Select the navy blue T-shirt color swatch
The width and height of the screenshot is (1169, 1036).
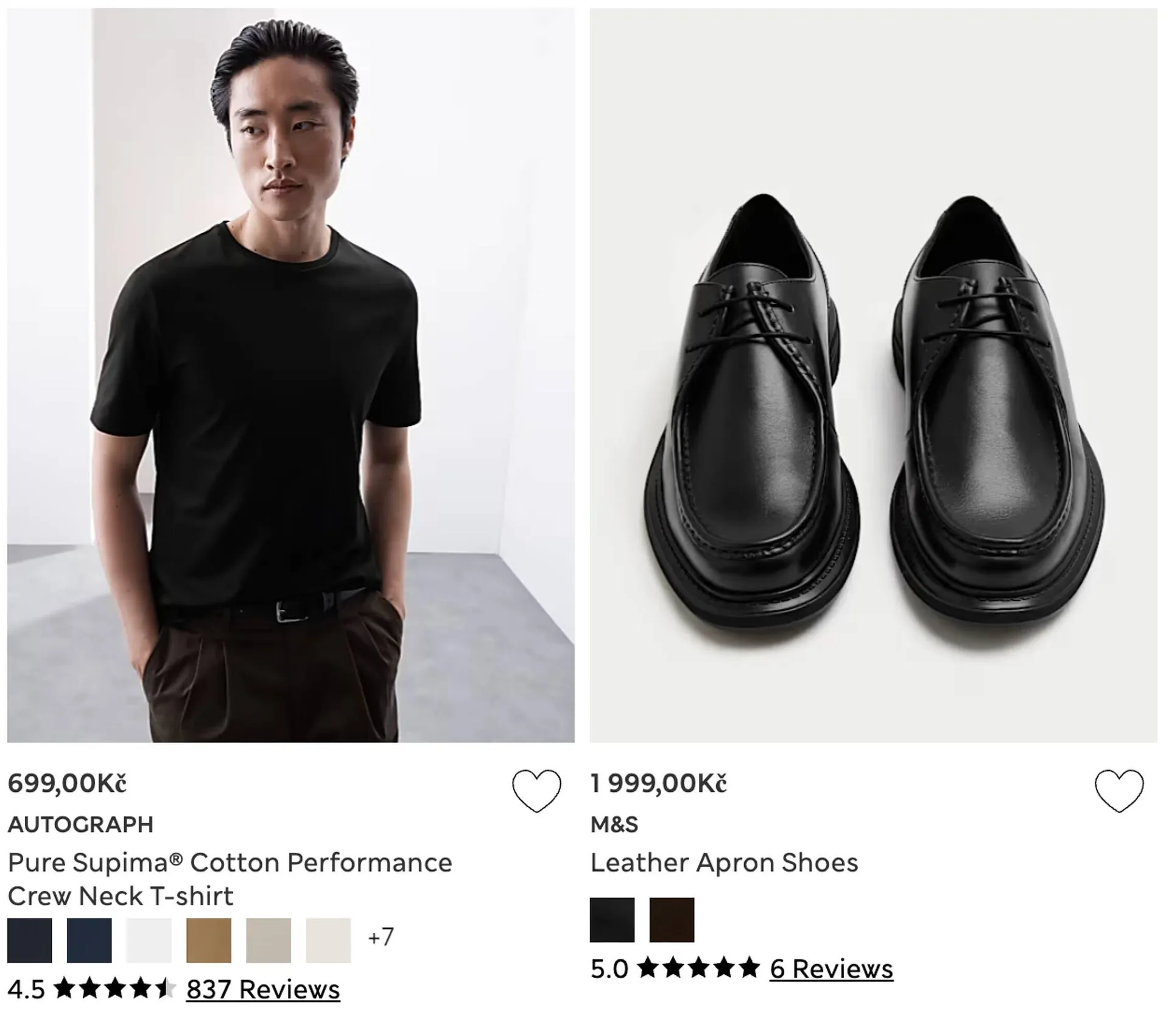coord(90,940)
